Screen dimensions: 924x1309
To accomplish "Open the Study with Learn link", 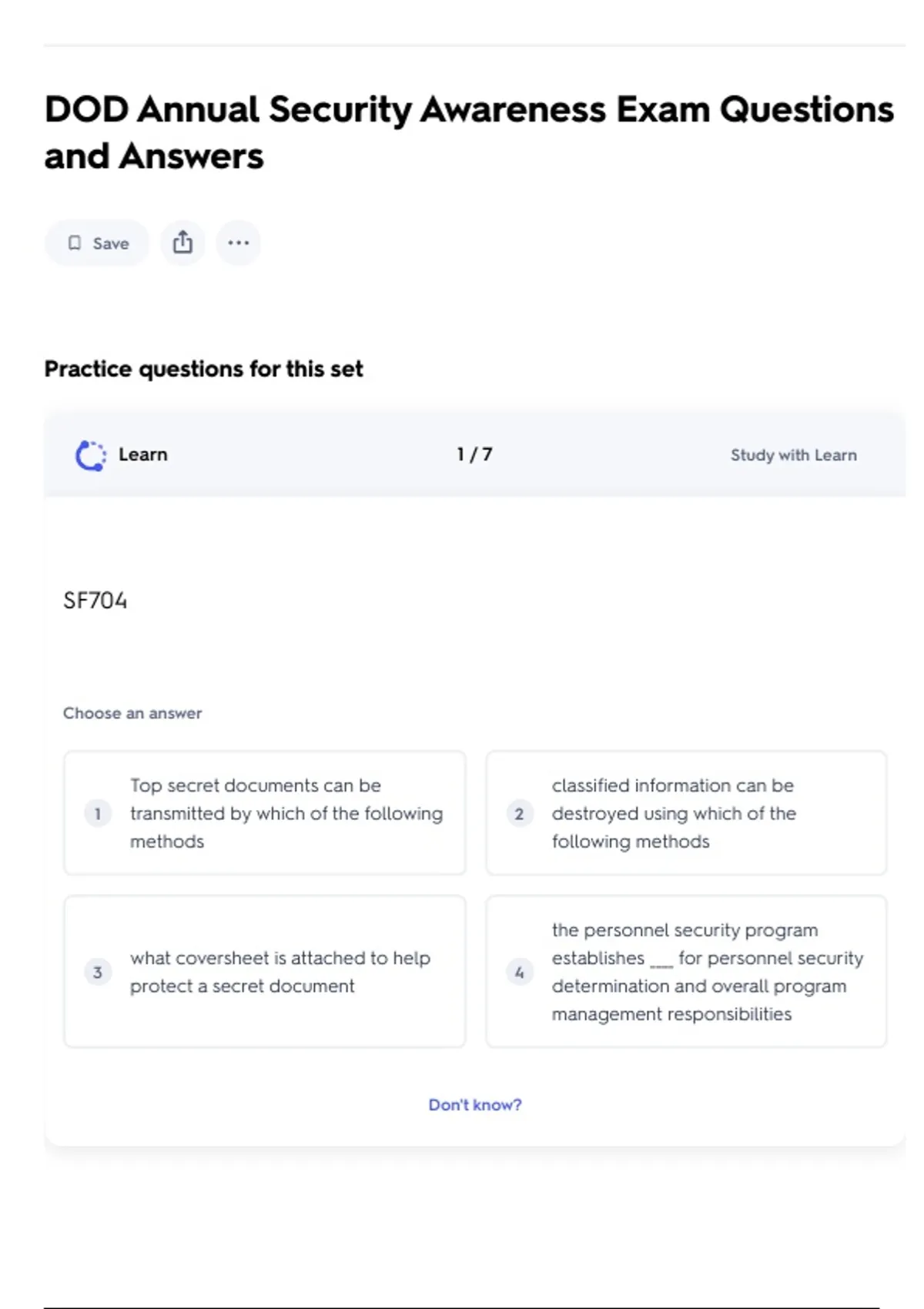I will [x=793, y=455].
